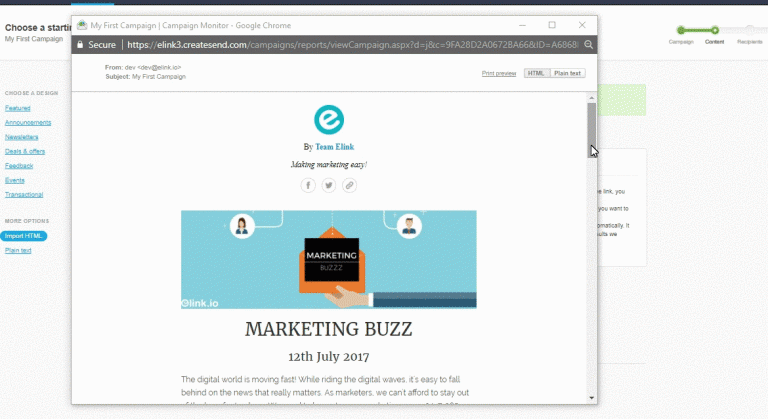Click the zoom magnifier icon in address bar
Viewport: 768px width, 419px height.
click(x=588, y=45)
